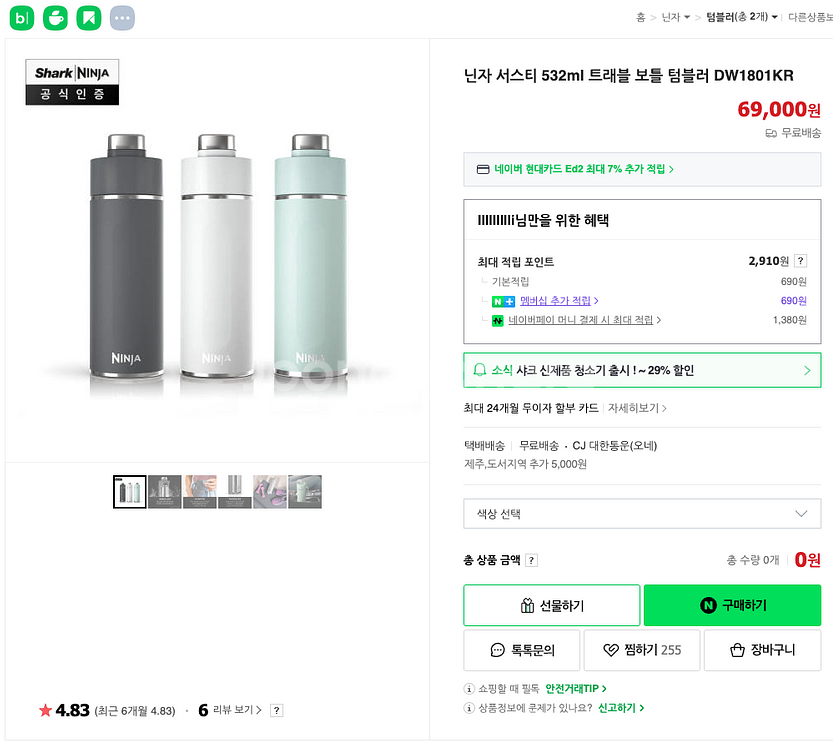Click the question mark beside 2,910원 points
The image size is (833, 750).
tap(800, 261)
